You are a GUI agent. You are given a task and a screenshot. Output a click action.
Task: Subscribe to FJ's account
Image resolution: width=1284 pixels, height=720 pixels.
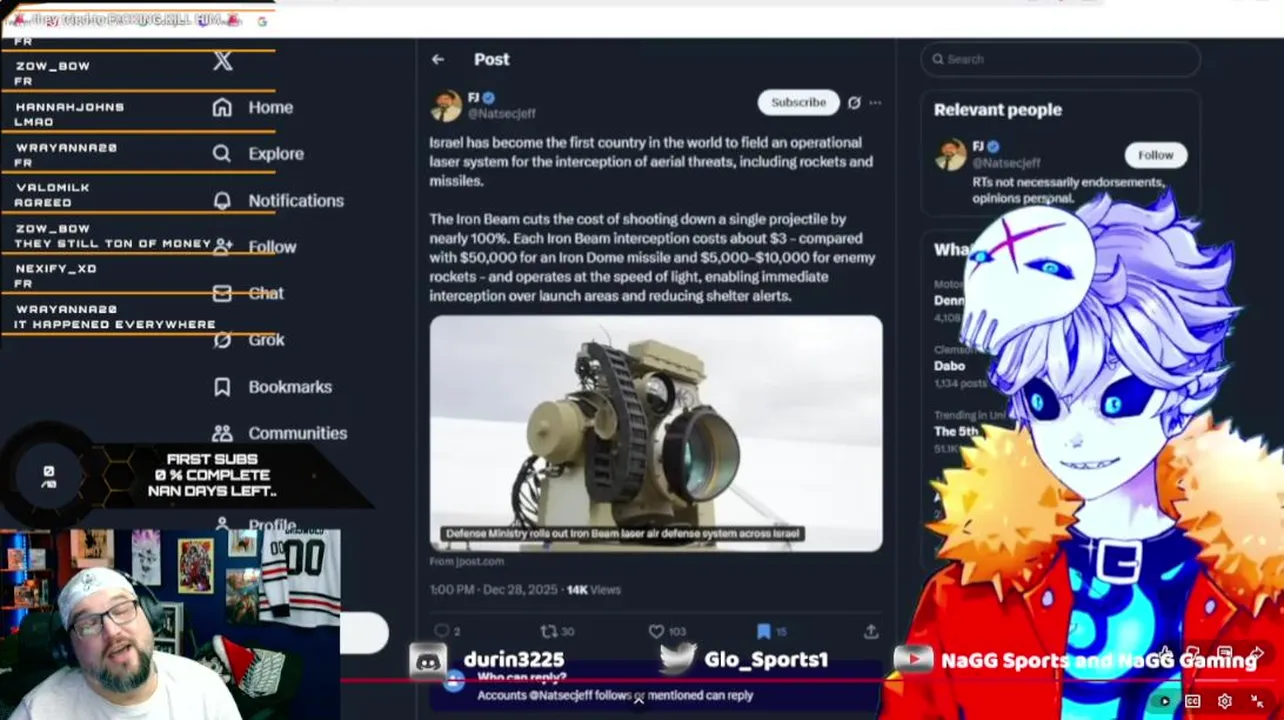tap(798, 102)
